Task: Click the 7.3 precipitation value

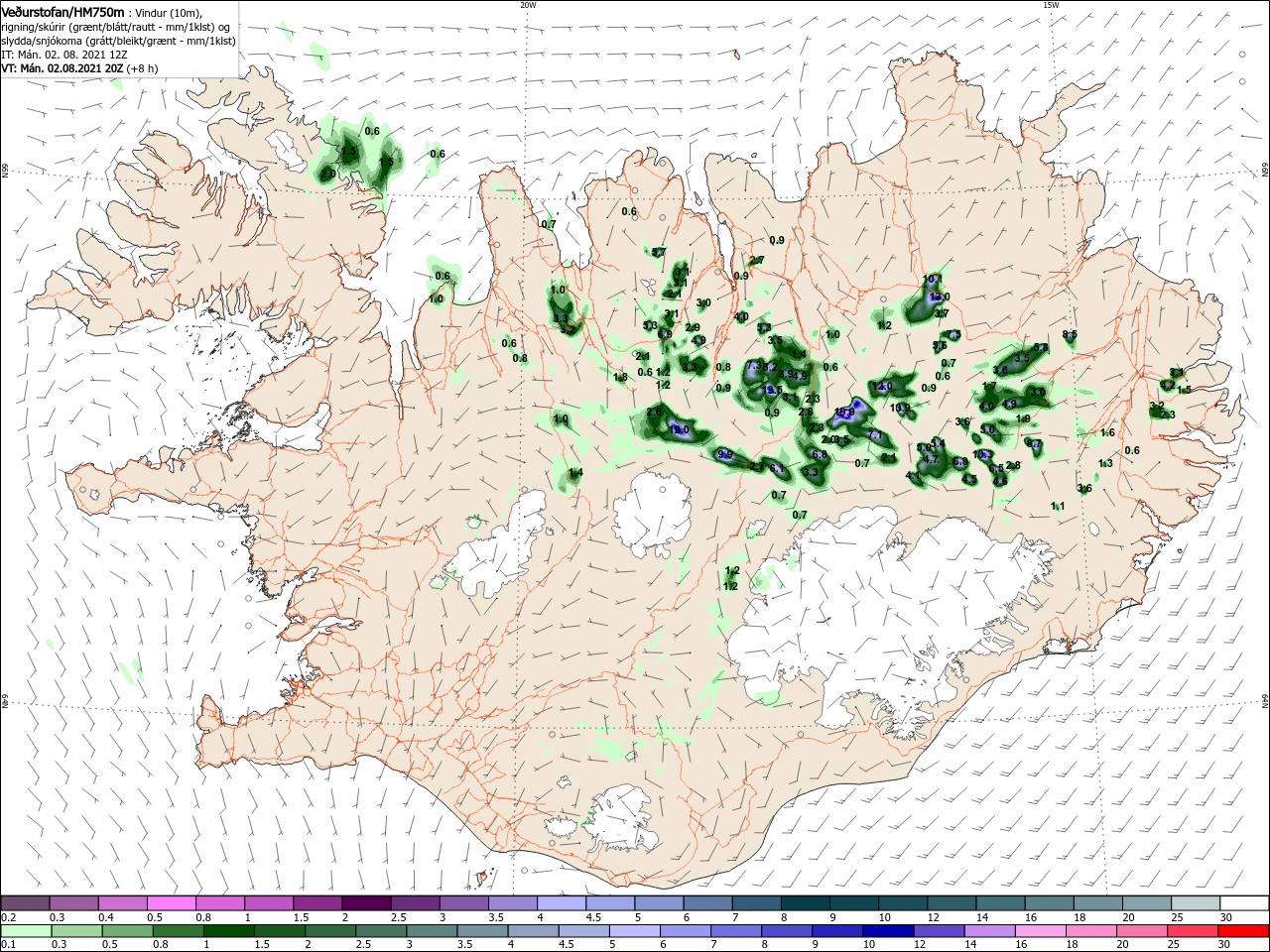Action: click(753, 366)
